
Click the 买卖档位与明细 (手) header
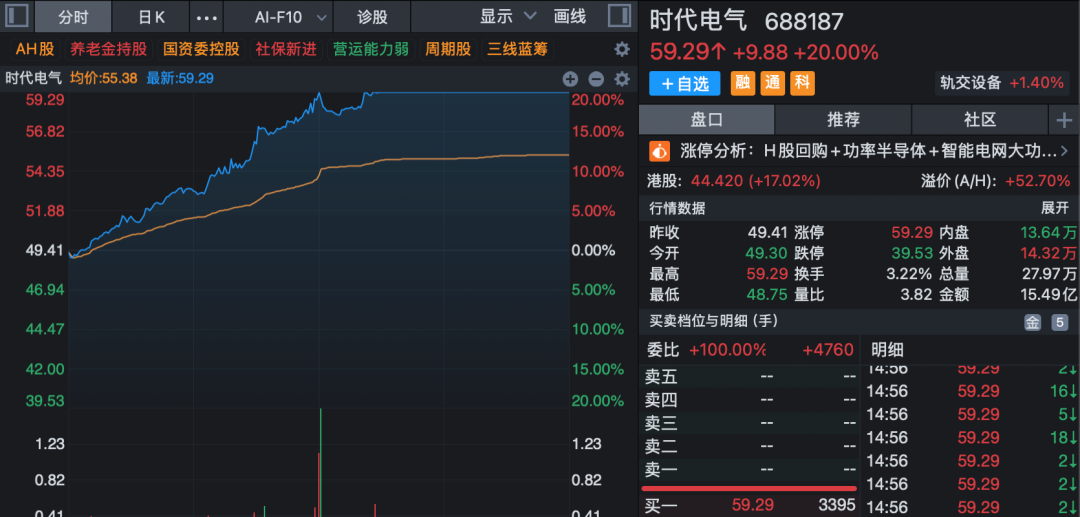(714, 321)
